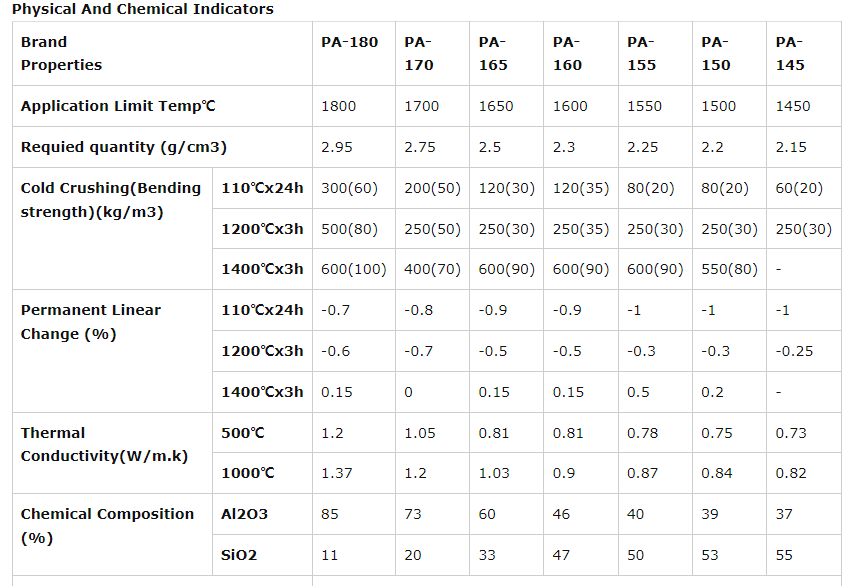Image resolution: width=855 pixels, height=586 pixels.
Task: Click the Requied quantity (g/cm3) row label
Action: coord(123,147)
